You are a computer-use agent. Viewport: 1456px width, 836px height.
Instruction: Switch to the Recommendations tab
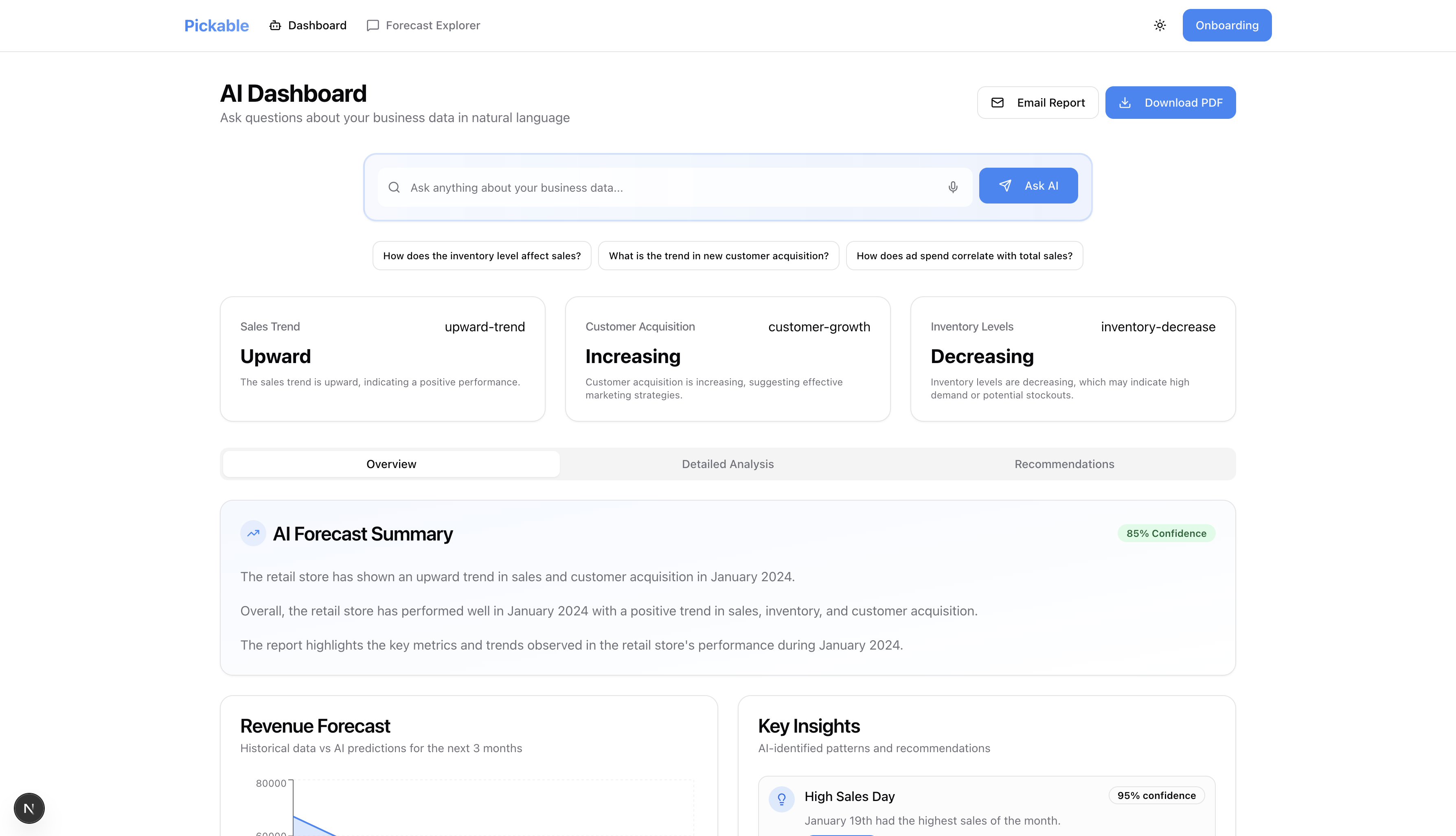pyautogui.click(x=1064, y=464)
